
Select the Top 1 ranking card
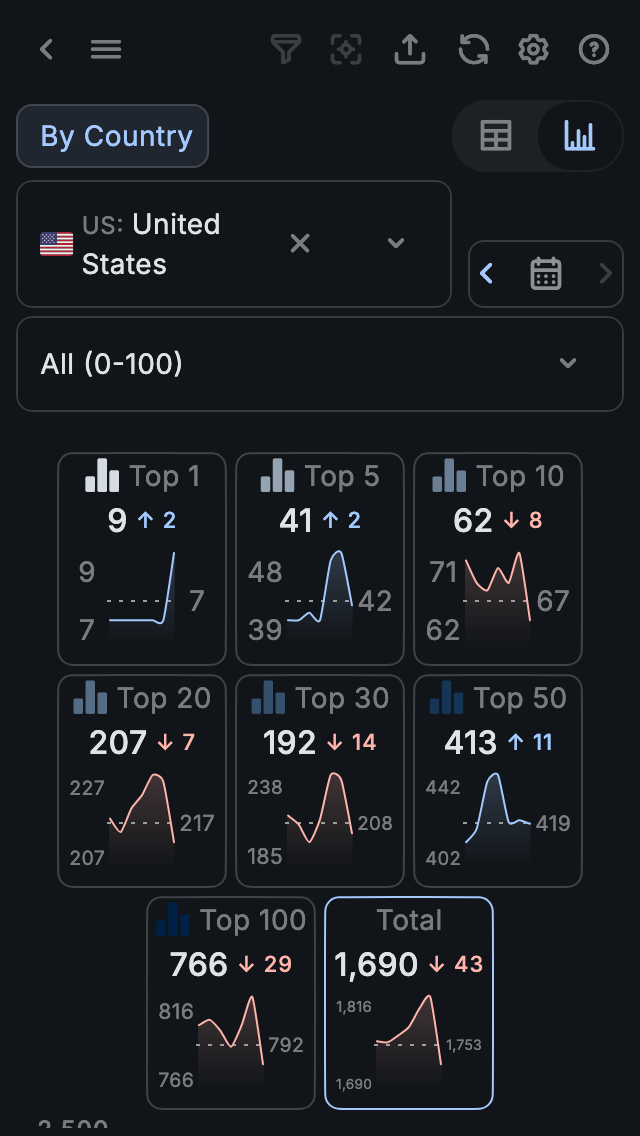point(142,558)
